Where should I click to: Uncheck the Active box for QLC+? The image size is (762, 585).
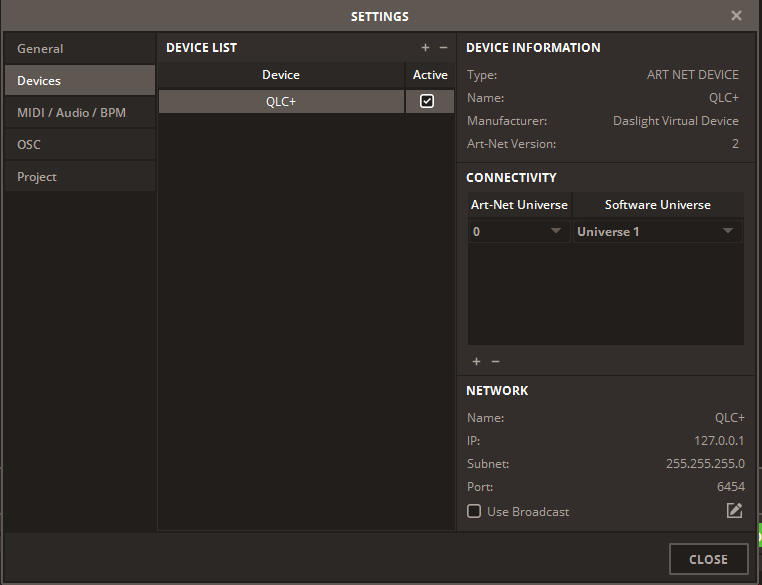pos(427,101)
